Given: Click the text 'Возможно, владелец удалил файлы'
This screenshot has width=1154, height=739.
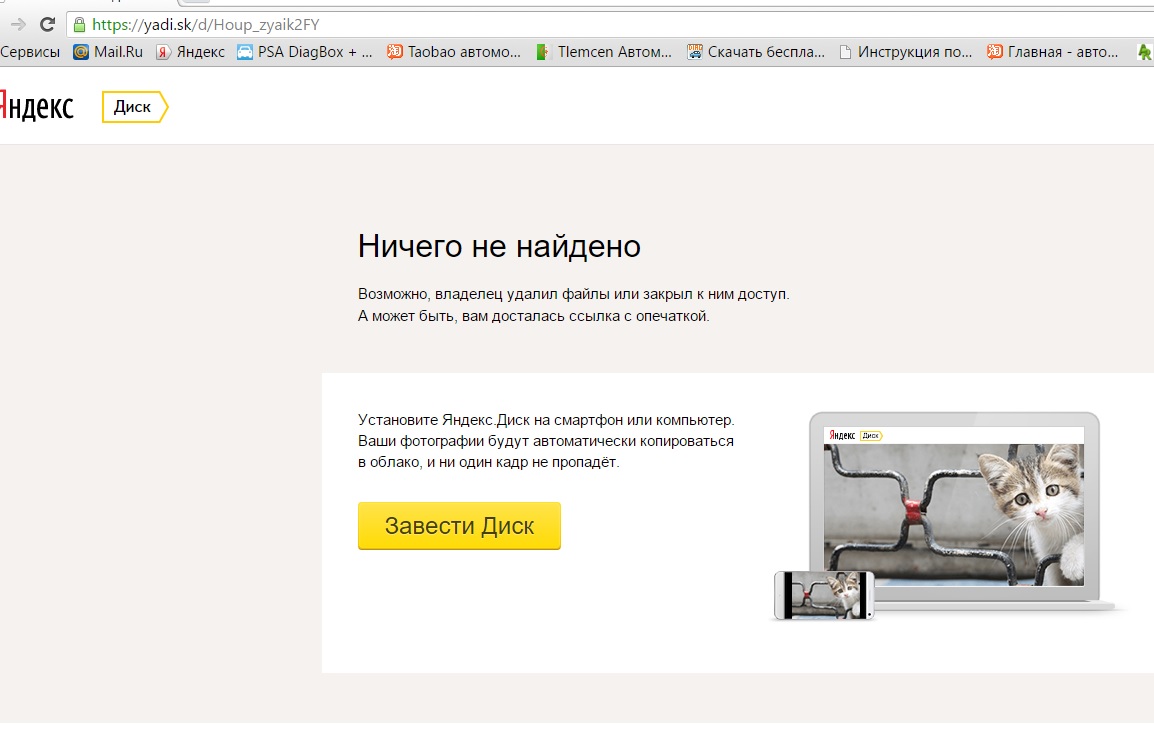Looking at the screenshot, I should click(484, 294).
